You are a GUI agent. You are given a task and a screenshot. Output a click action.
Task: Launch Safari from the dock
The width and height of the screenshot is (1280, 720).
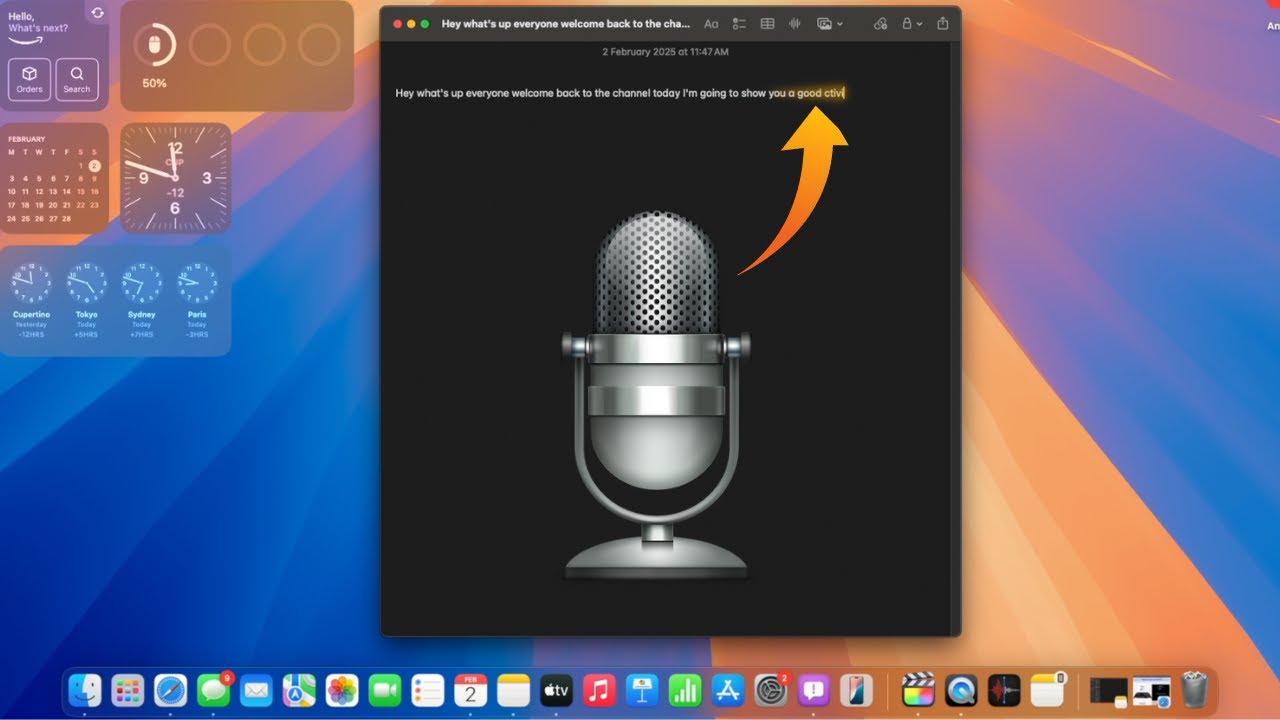[x=171, y=690]
